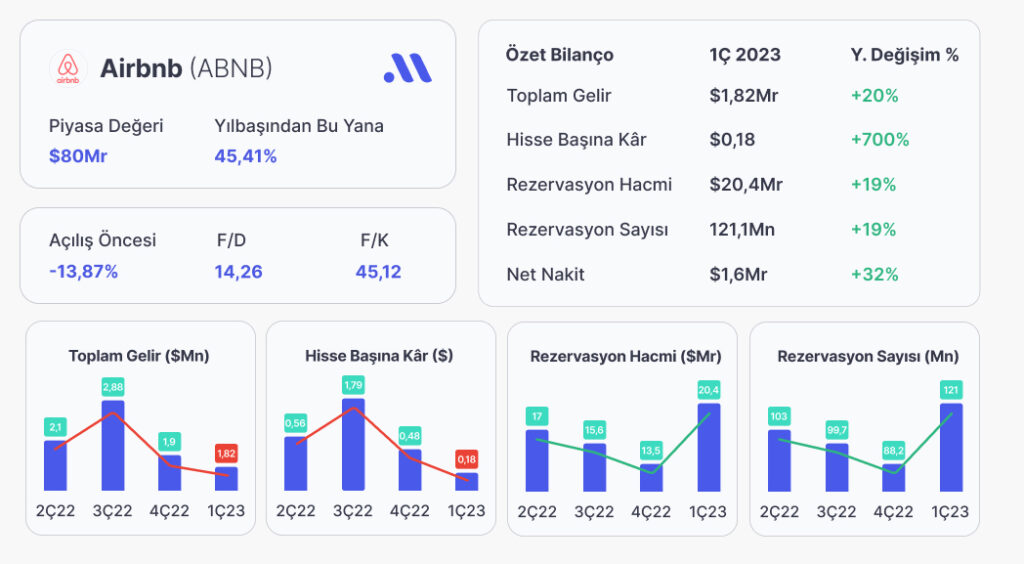
Task: Click the Hisse Başına Kâr ($) chart title
Action: (x=379, y=356)
